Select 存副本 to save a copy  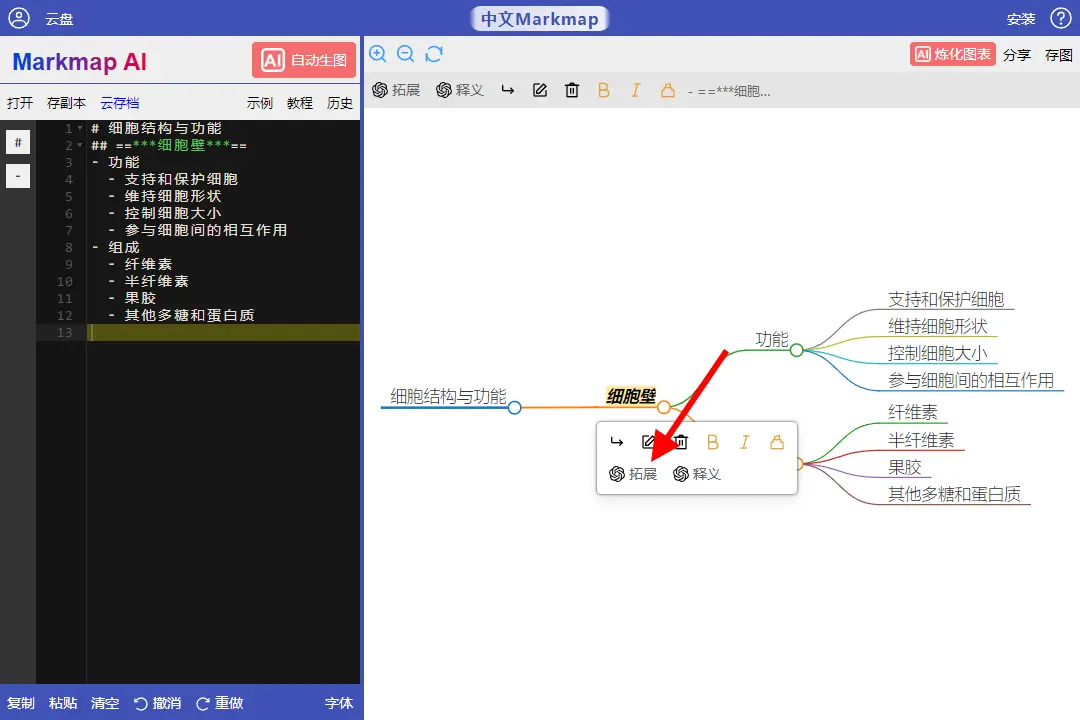[66, 103]
